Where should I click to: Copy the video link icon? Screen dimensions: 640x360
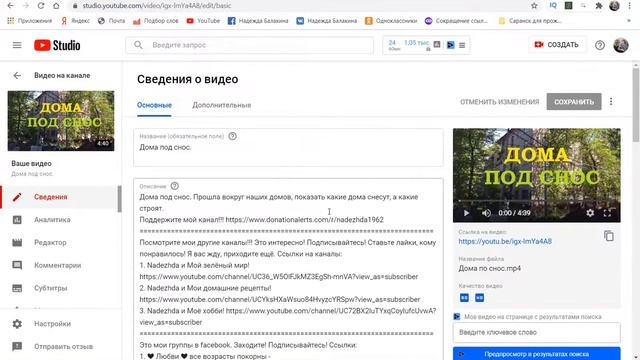(x=609, y=236)
